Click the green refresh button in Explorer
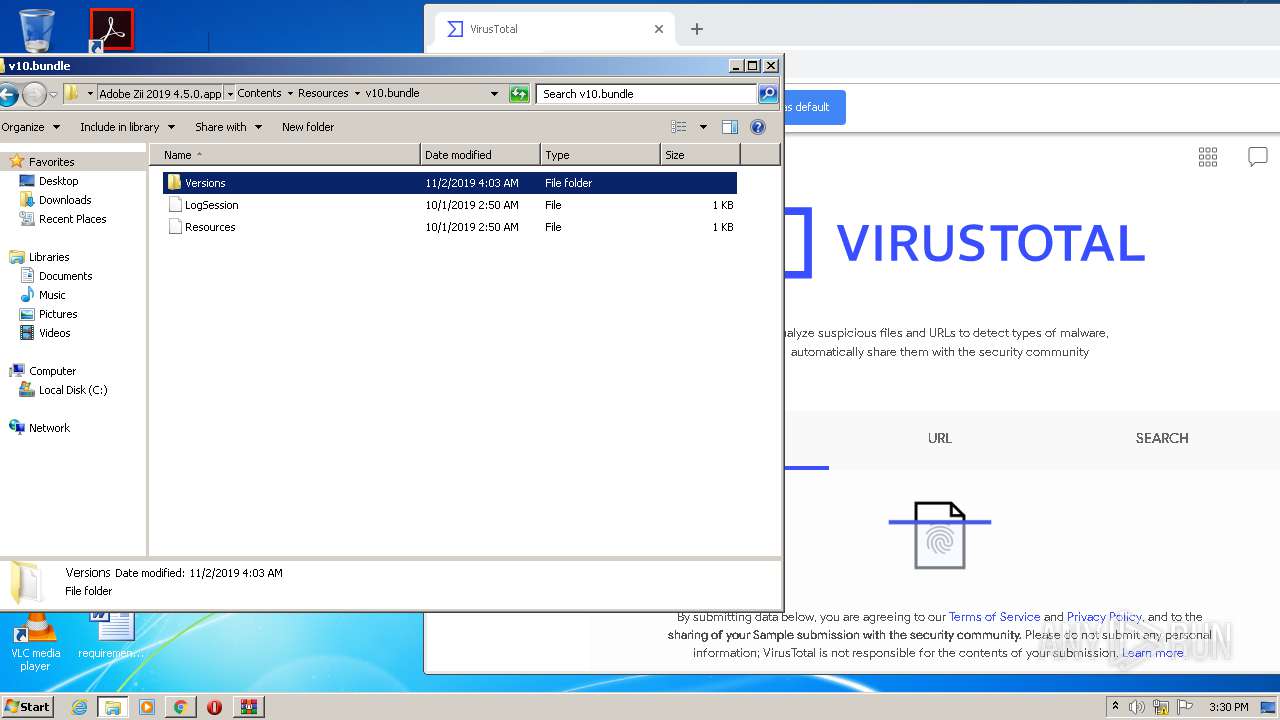Image resolution: width=1280 pixels, height=720 pixels. (519, 94)
